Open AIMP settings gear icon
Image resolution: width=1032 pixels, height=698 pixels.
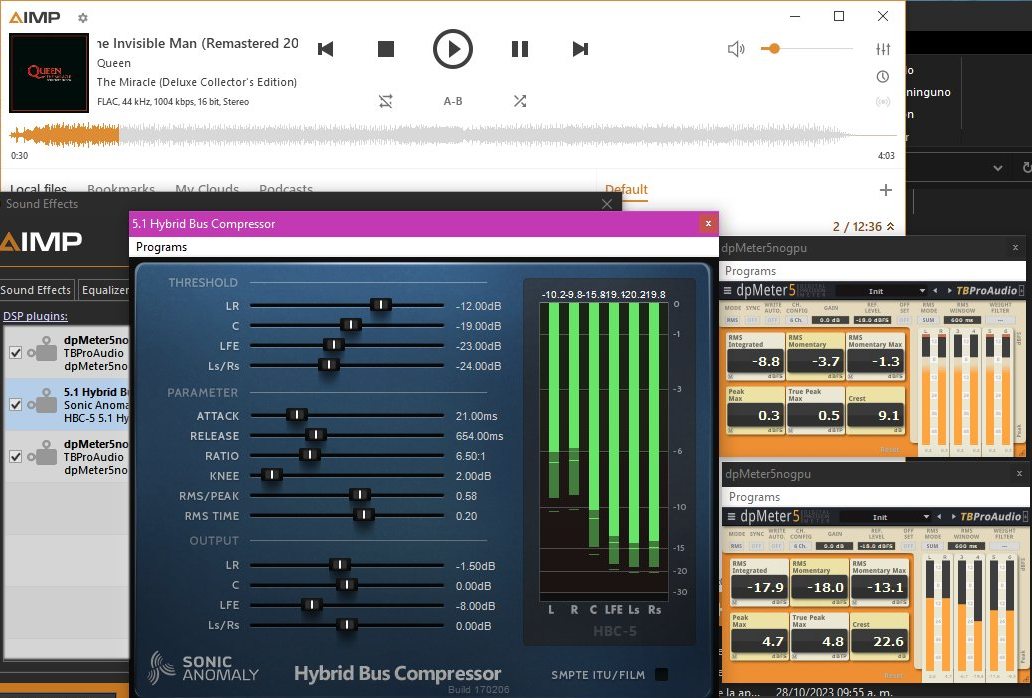82,18
